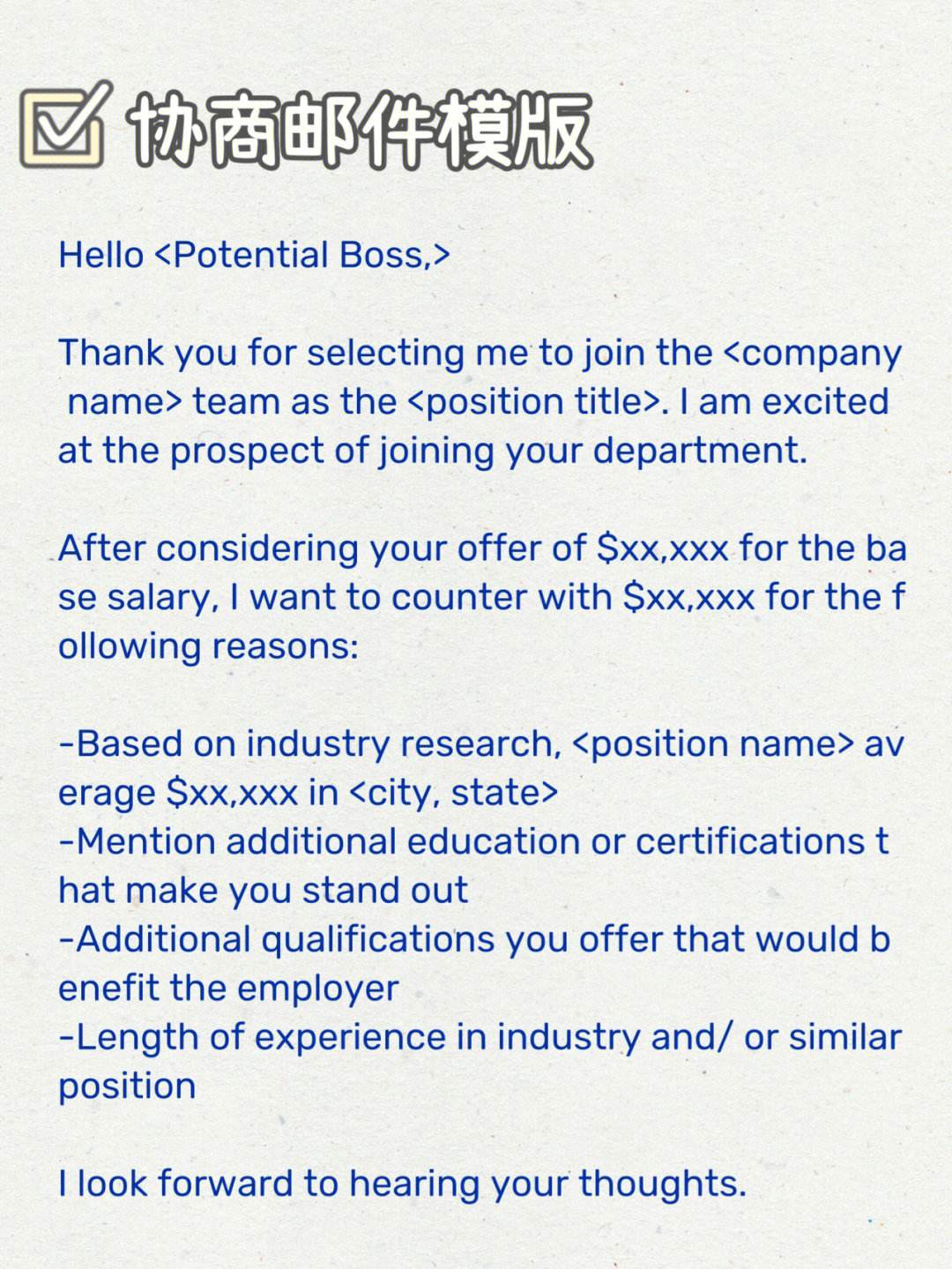Click the text 'hat make you stand out'

point(263,890)
